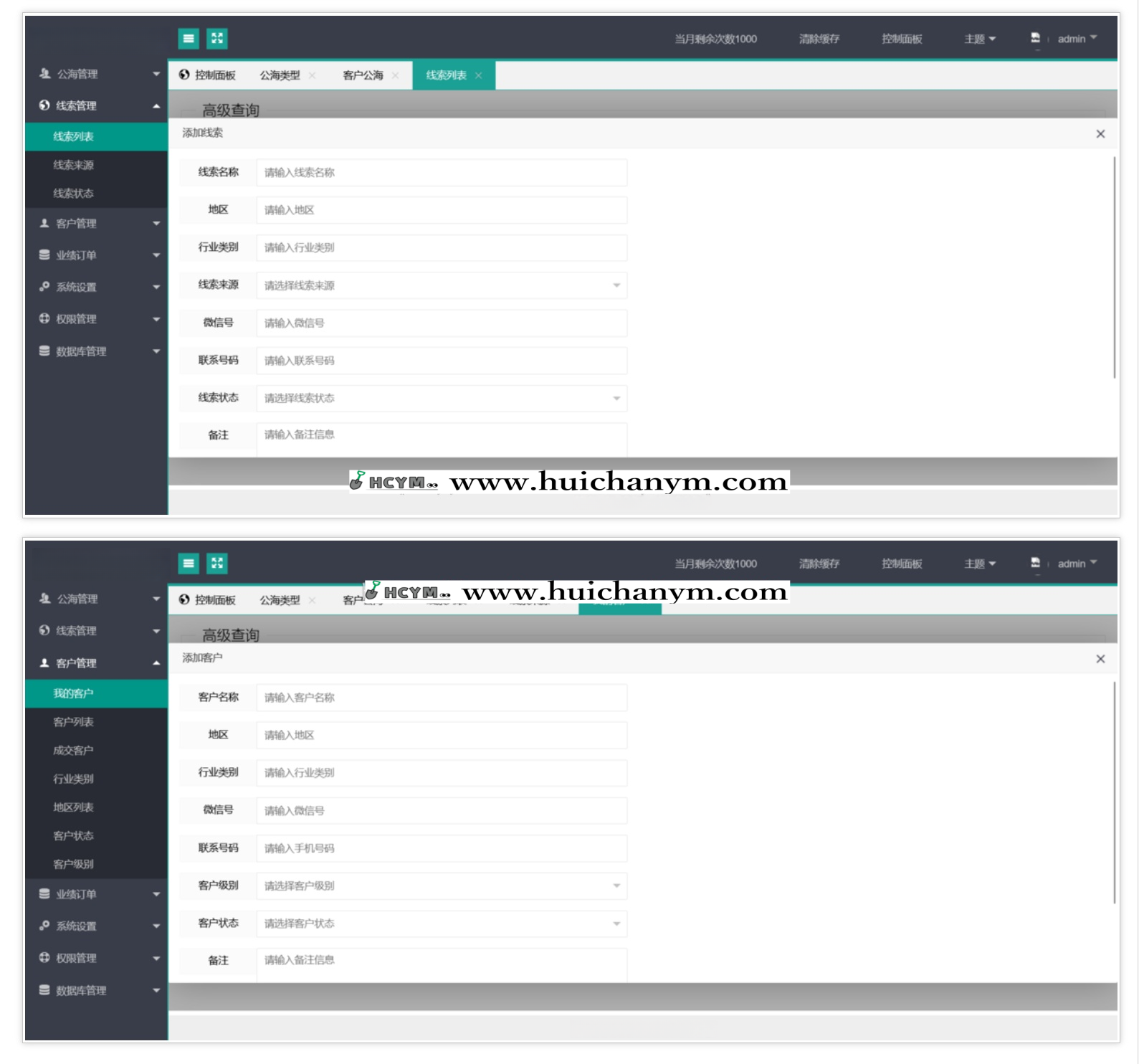
Task: Open the 请选择线索状态 dropdown
Action: point(441,398)
